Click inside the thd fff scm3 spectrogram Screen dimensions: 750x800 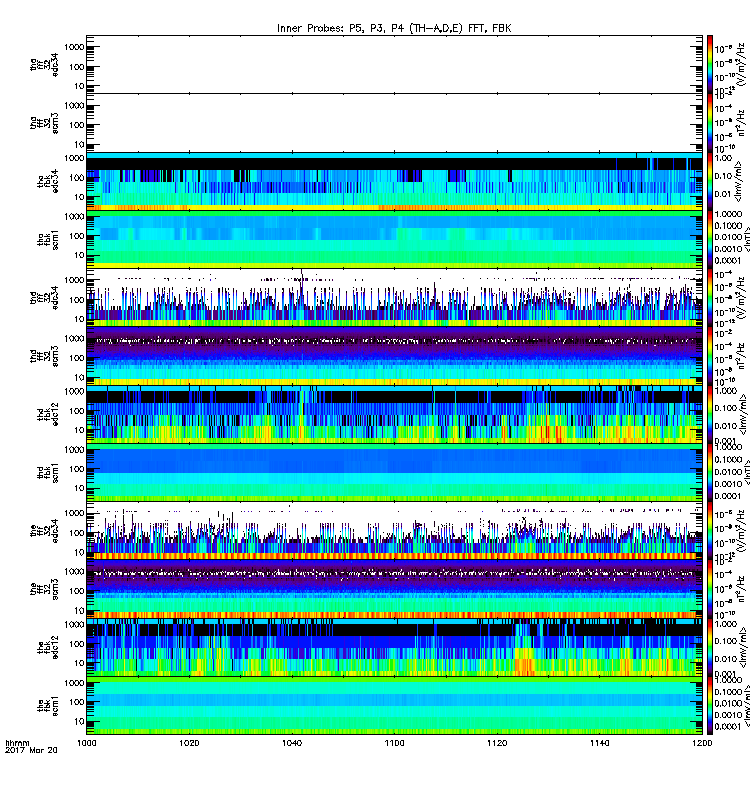point(394,356)
